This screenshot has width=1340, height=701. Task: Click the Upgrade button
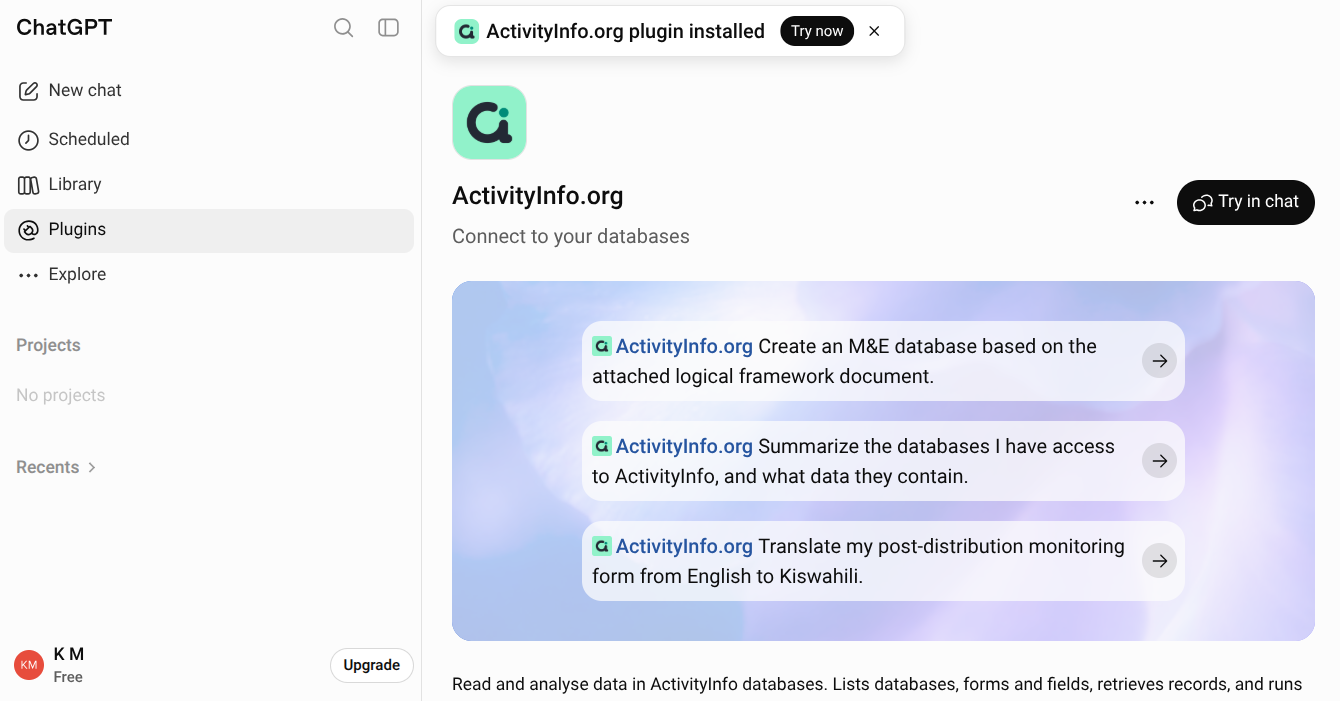pos(372,665)
